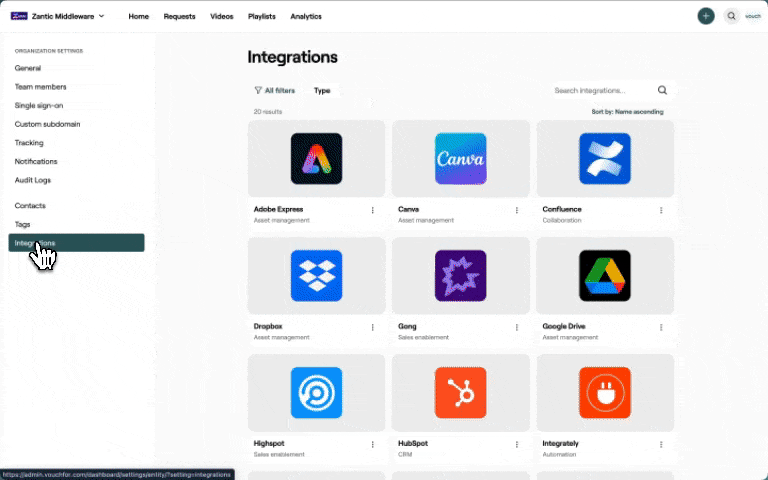This screenshot has height=480, width=768.
Task: Open Google Drive three-dot menu
Action: (x=661, y=327)
